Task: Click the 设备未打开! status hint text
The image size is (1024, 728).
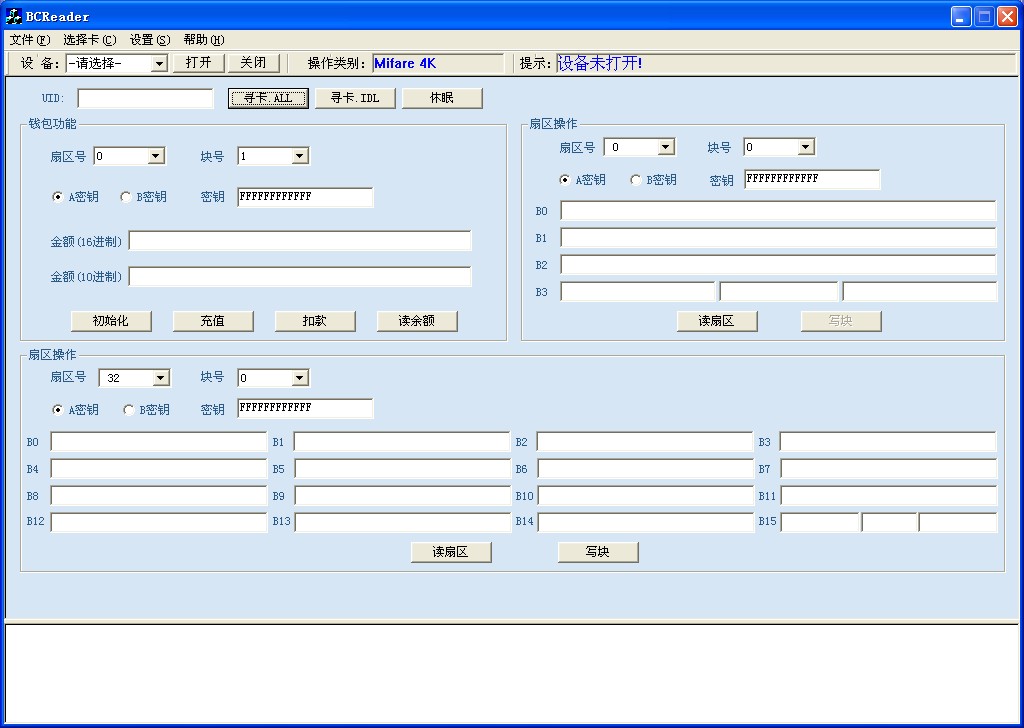Action: pos(600,63)
